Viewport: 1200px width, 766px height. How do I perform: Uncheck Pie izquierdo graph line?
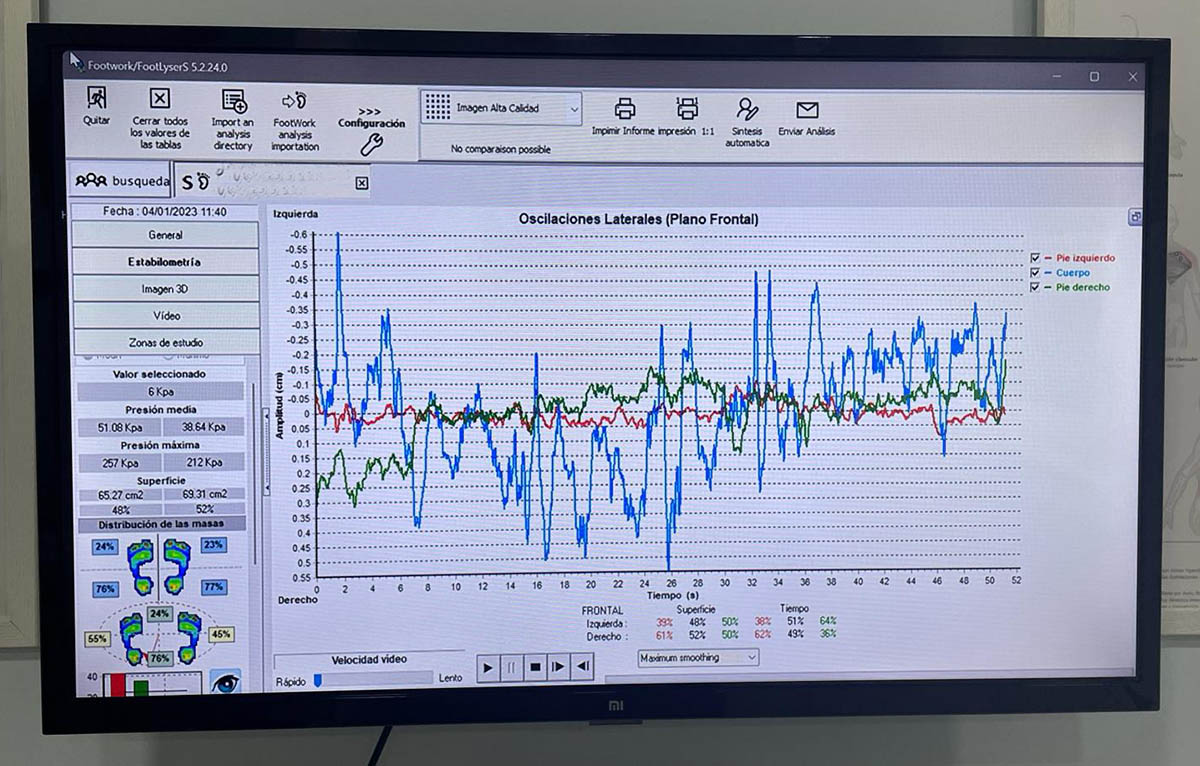(x=1036, y=258)
